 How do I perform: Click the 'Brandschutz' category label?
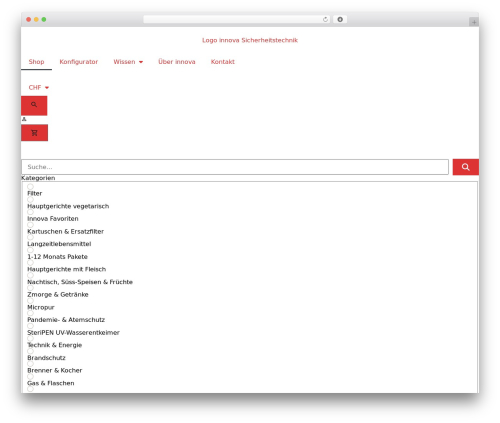46,358
